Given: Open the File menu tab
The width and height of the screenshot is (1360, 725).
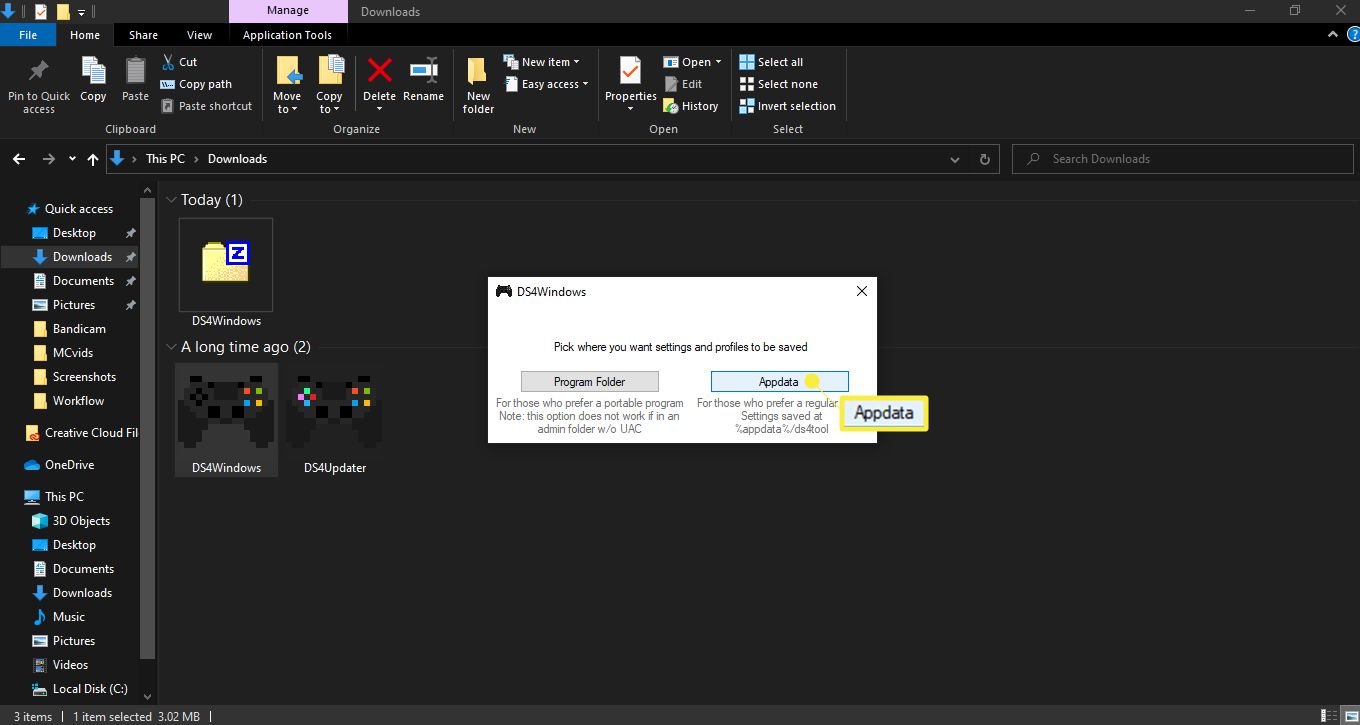Looking at the screenshot, I should click(x=28, y=35).
